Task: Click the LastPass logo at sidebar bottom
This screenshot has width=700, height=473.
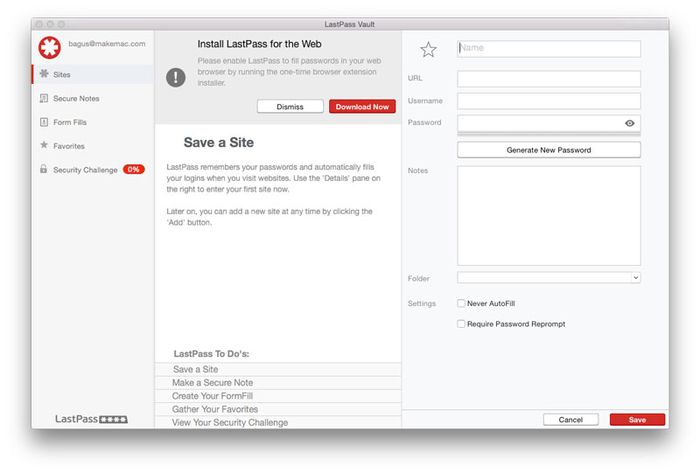Action: point(92,419)
